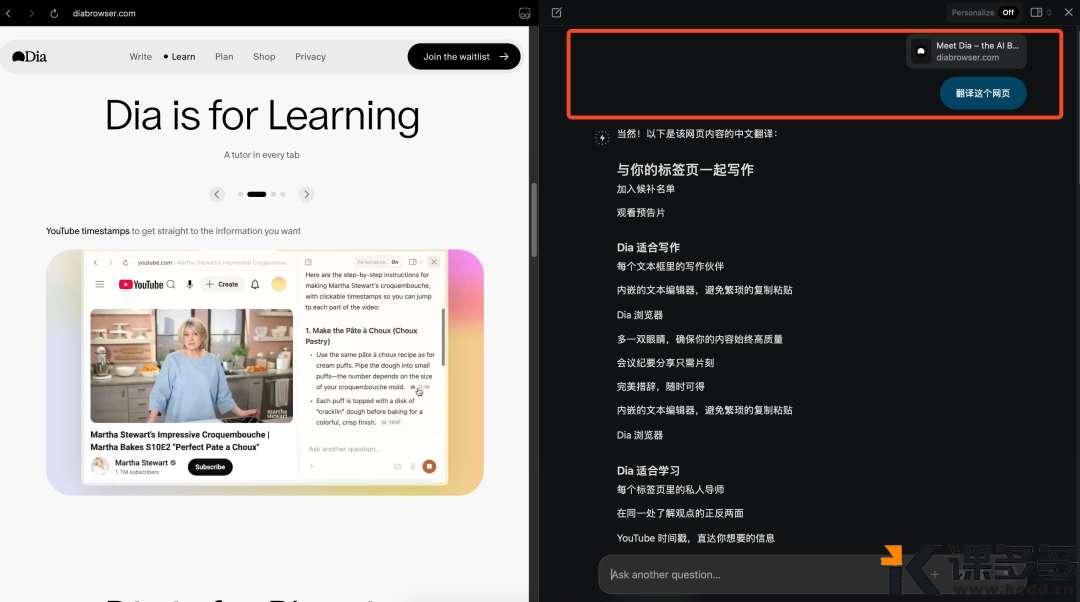Viewport: 1080px width, 602px height.
Task: Select the active second carousel indicator
Action: tap(257, 194)
